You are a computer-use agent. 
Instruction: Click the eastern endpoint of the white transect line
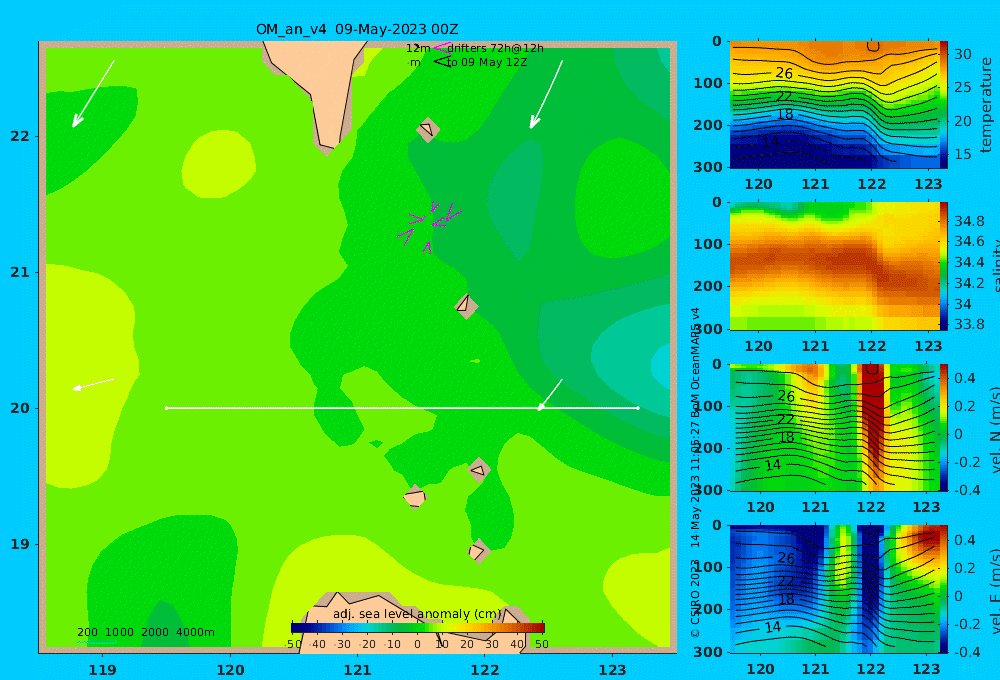(638, 408)
